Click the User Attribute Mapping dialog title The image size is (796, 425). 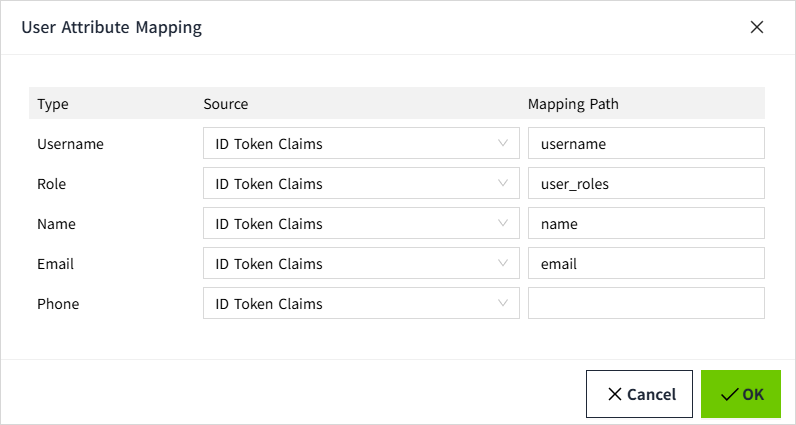click(112, 28)
